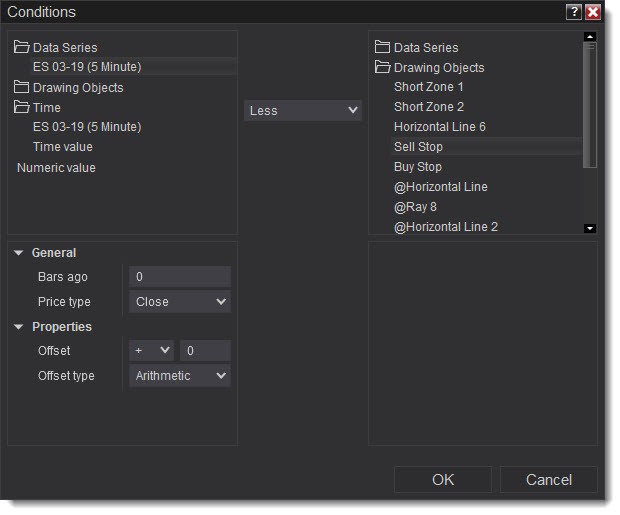Click the help question mark icon
Viewport: 620px width, 515px height.
(x=573, y=12)
